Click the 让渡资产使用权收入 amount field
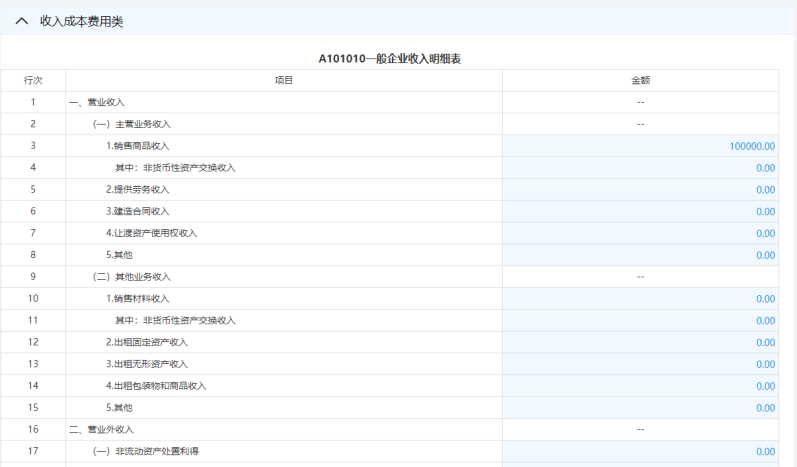 point(640,233)
